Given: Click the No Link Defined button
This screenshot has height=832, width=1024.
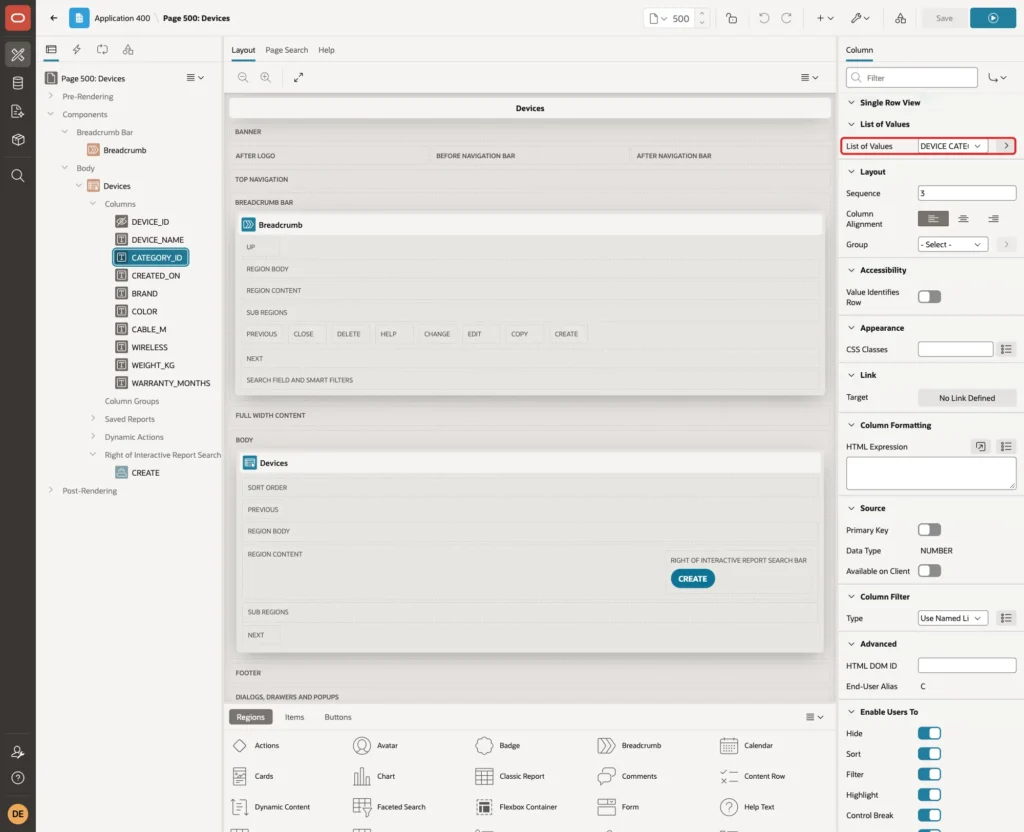Looking at the screenshot, I should 967,398.
